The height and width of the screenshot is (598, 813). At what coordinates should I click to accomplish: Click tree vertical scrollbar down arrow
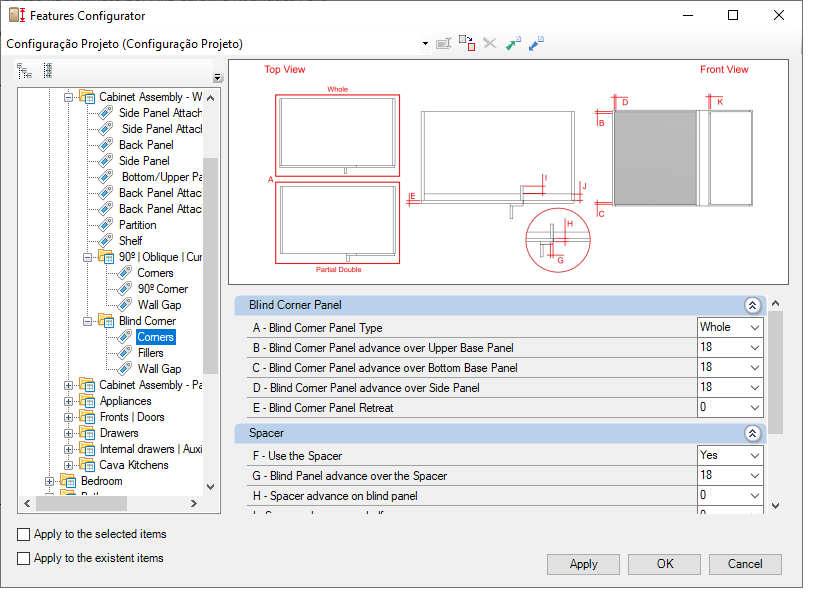pos(211,486)
